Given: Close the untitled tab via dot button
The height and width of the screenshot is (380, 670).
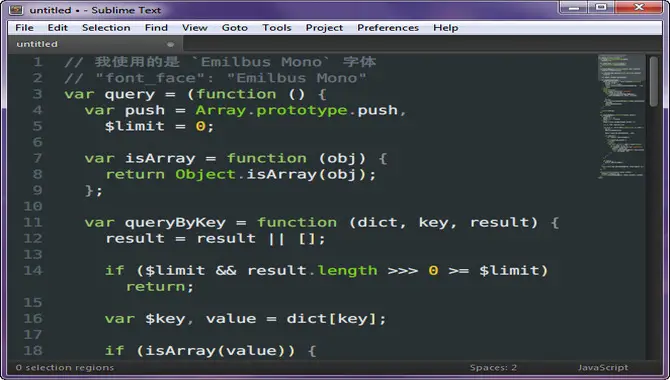Looking at the screenshot, I should coord(170,44).
